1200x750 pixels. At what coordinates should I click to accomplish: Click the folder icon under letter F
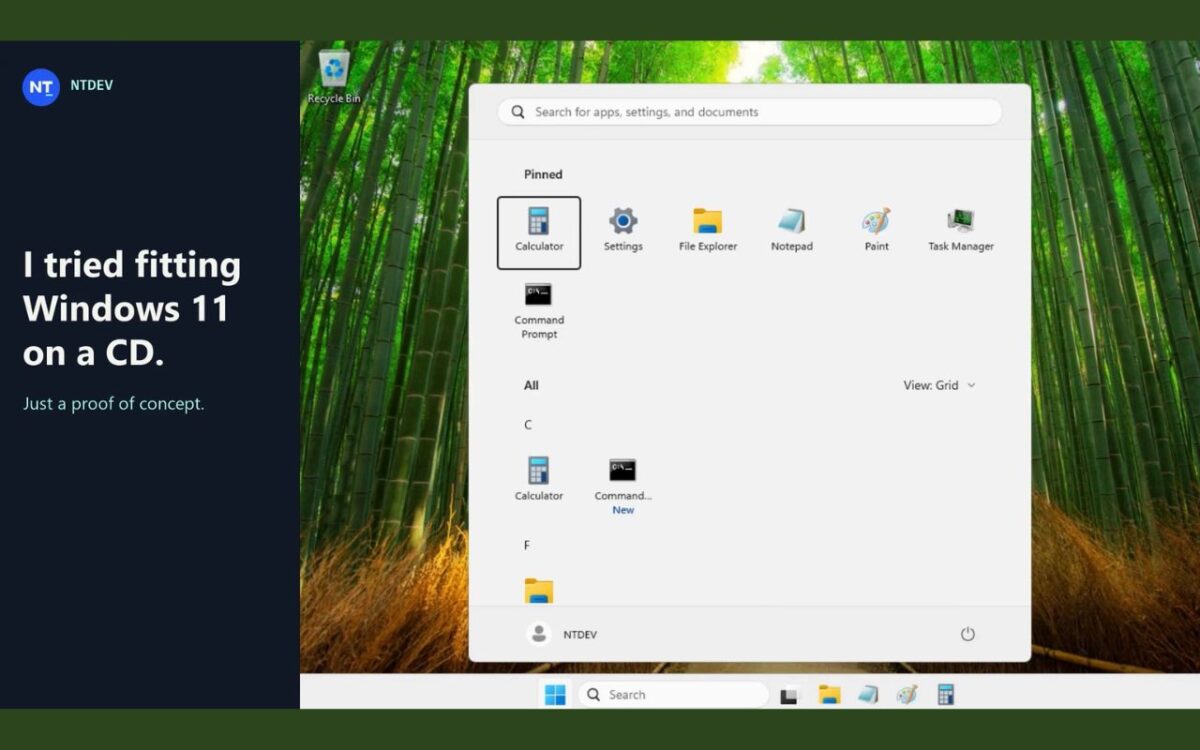pos(539,591)
